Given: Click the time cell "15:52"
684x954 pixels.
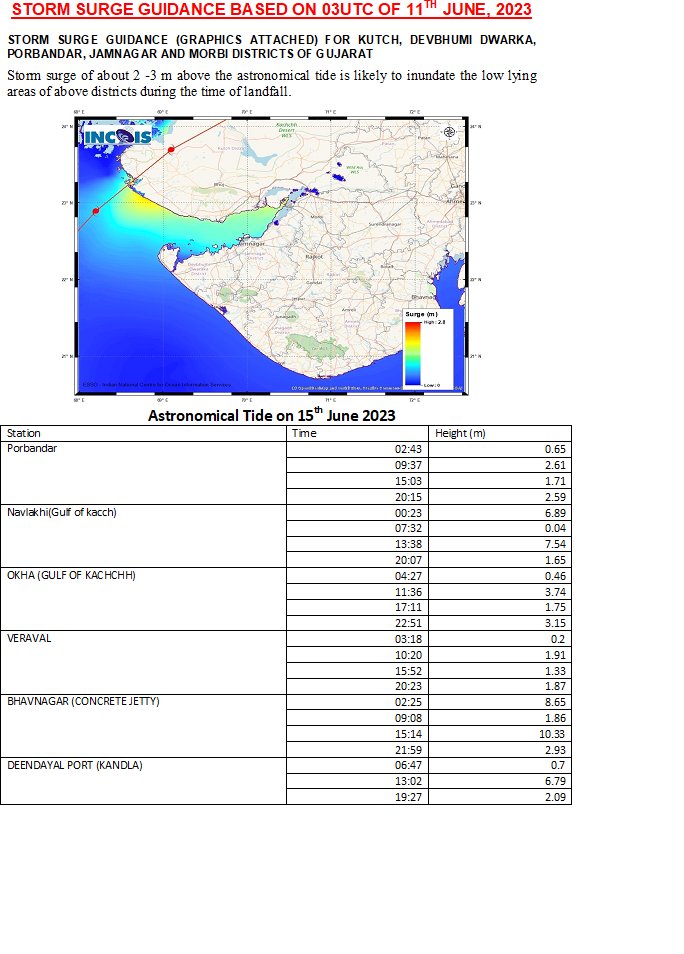Looking at the screenshot, I should point(357,671).
